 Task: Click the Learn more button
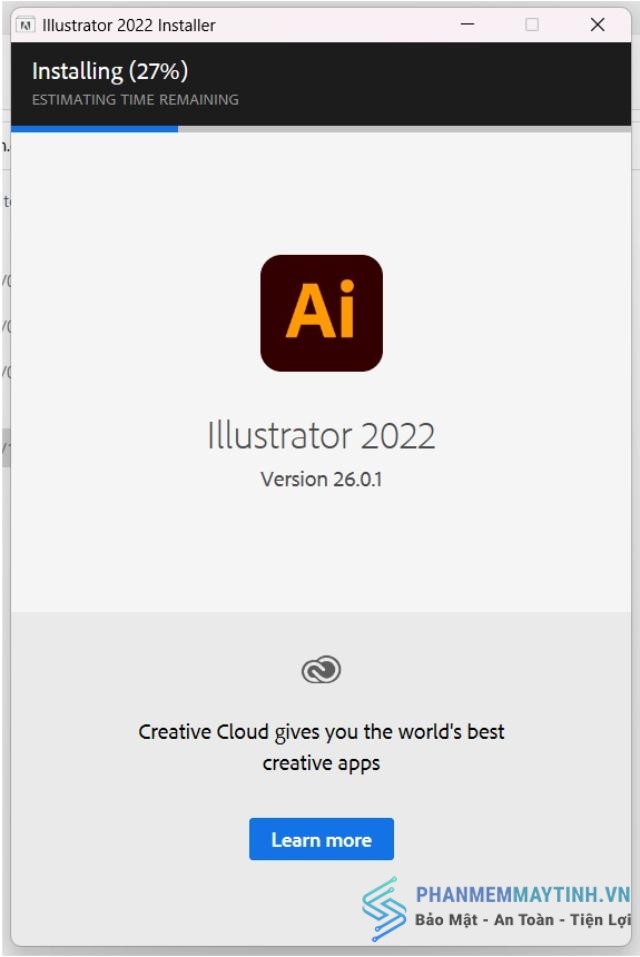coord(321,839)
